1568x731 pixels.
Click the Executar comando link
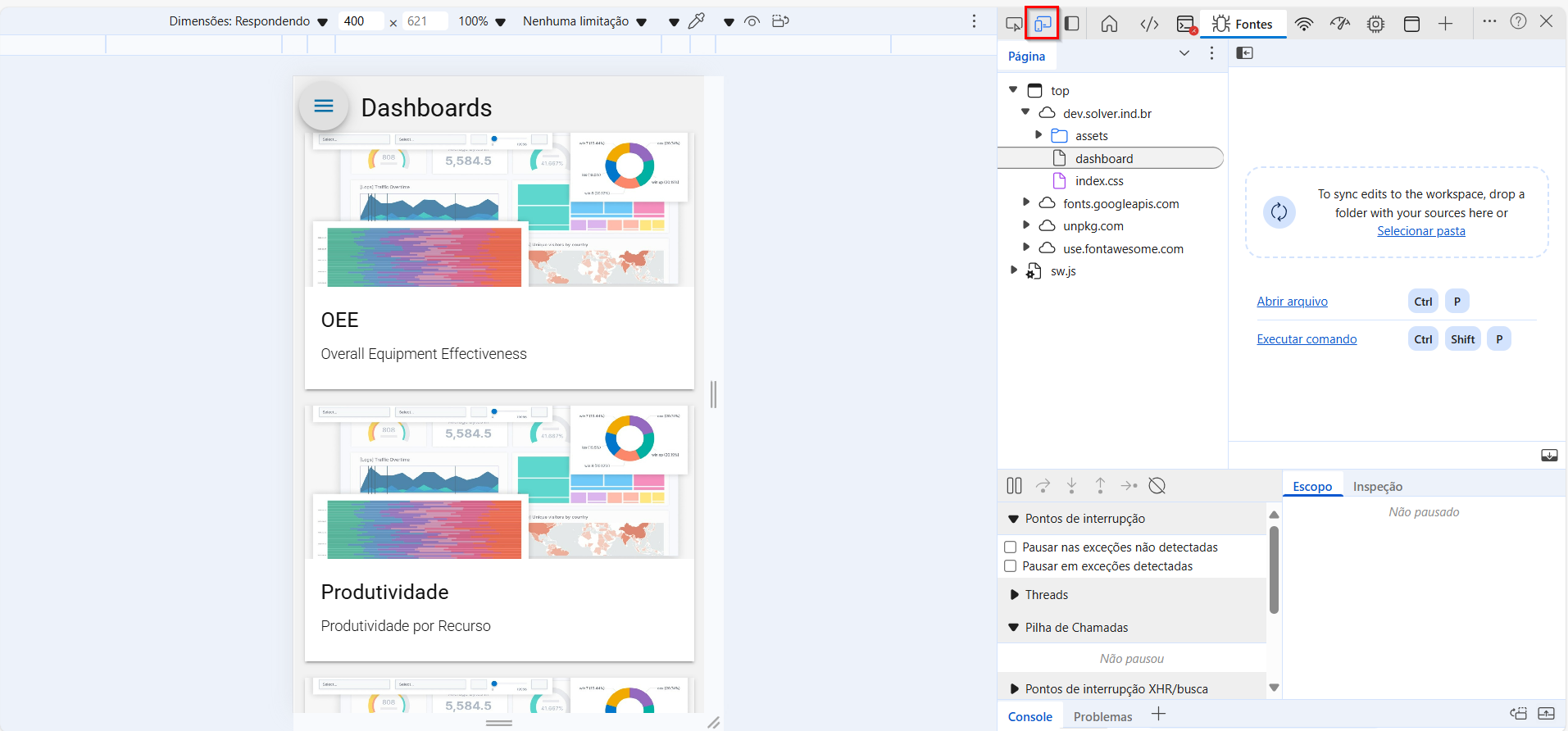click(1307, 339)
